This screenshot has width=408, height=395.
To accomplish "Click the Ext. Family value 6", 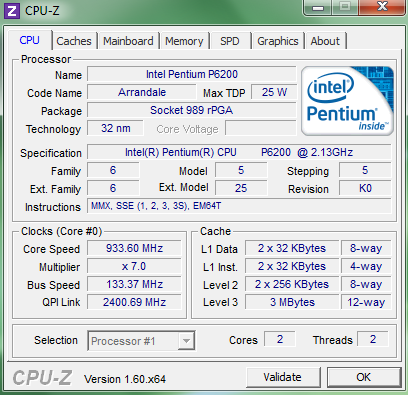I will click(113, 188).
